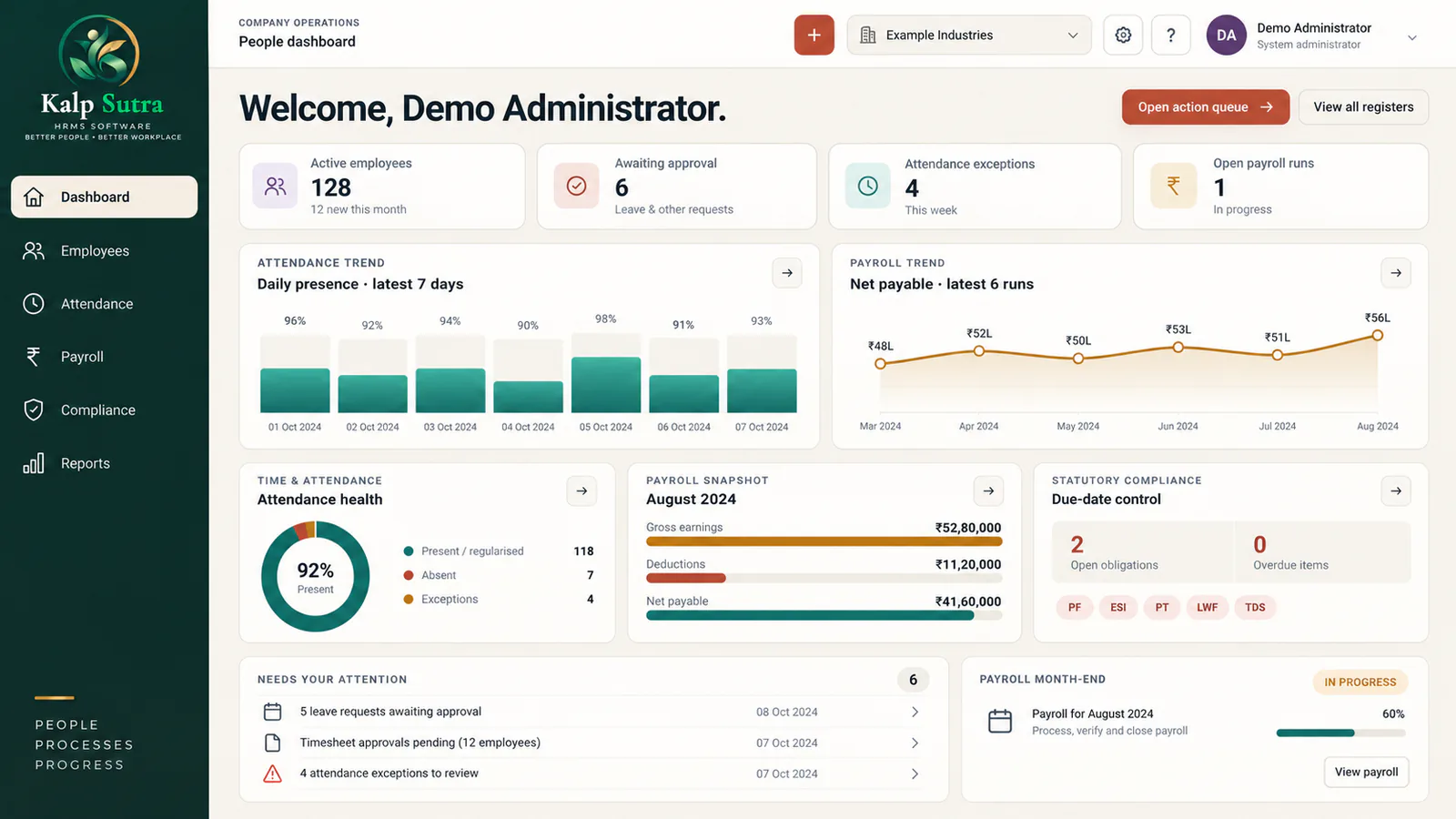Click the Awaiting approval checkmark icon
Image resolution: width=1456 pixels, height=819 pixels.
point(577,187)
